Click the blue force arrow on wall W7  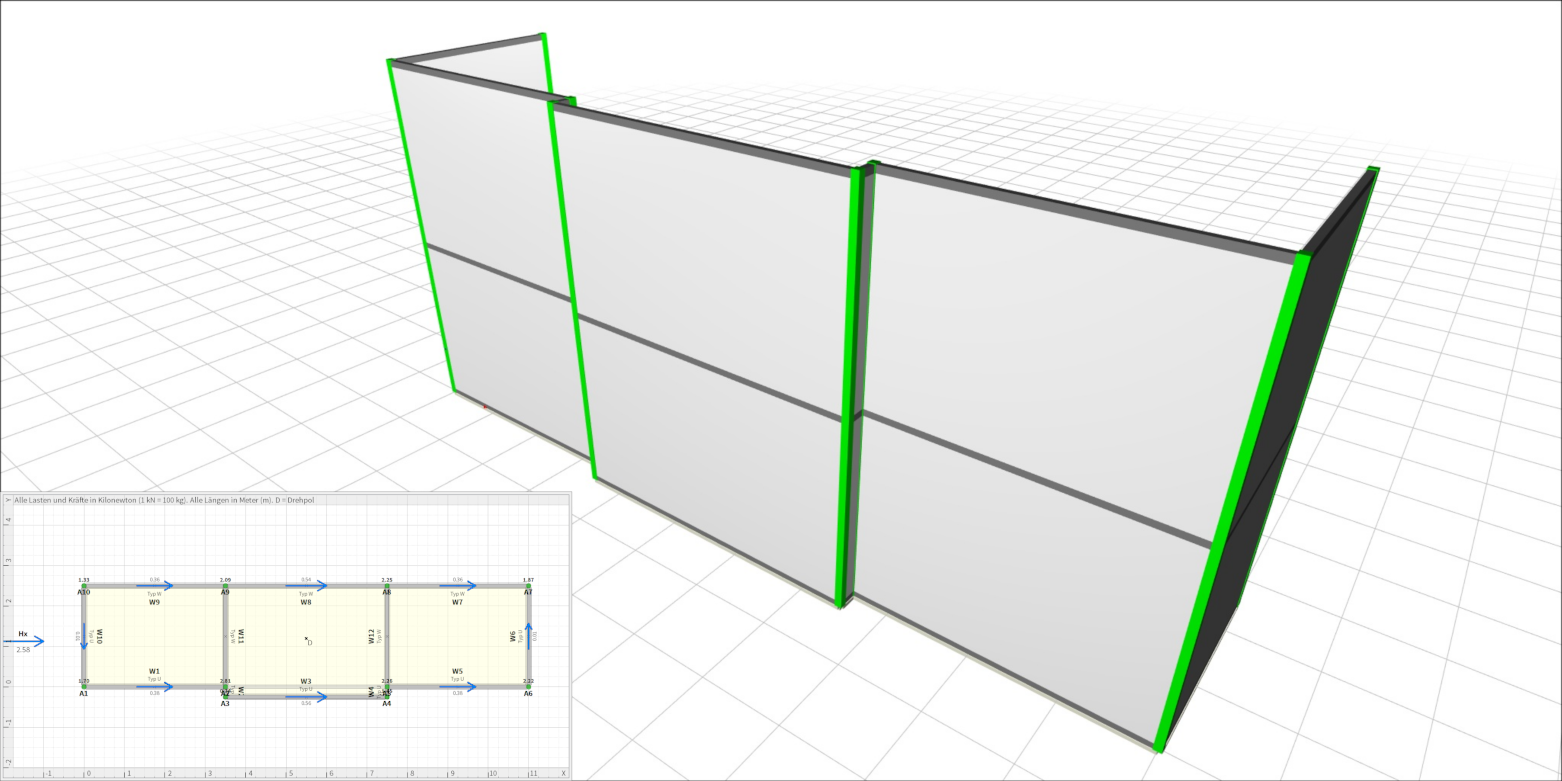(x=458, y=586)
